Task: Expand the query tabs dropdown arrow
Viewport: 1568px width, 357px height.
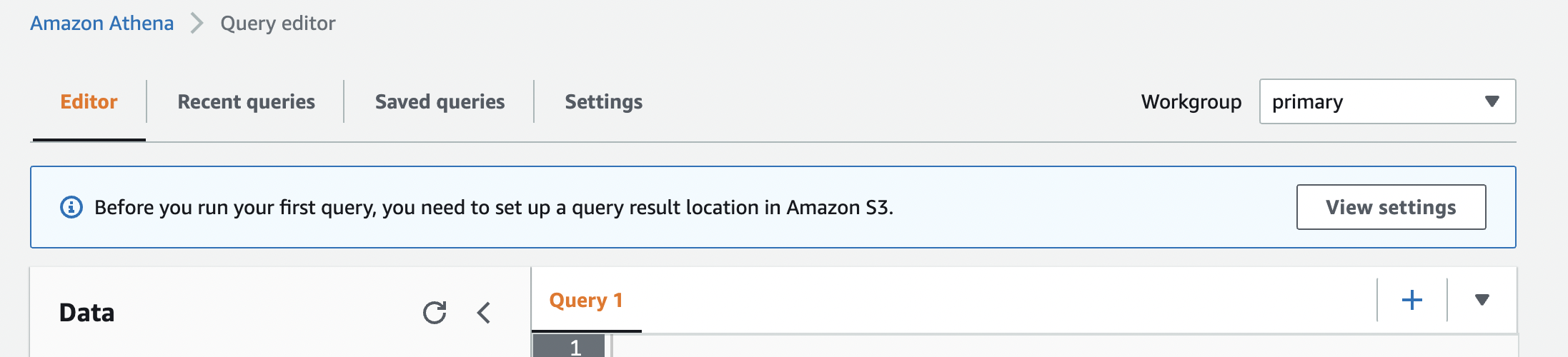Action: pos(1482,300)
